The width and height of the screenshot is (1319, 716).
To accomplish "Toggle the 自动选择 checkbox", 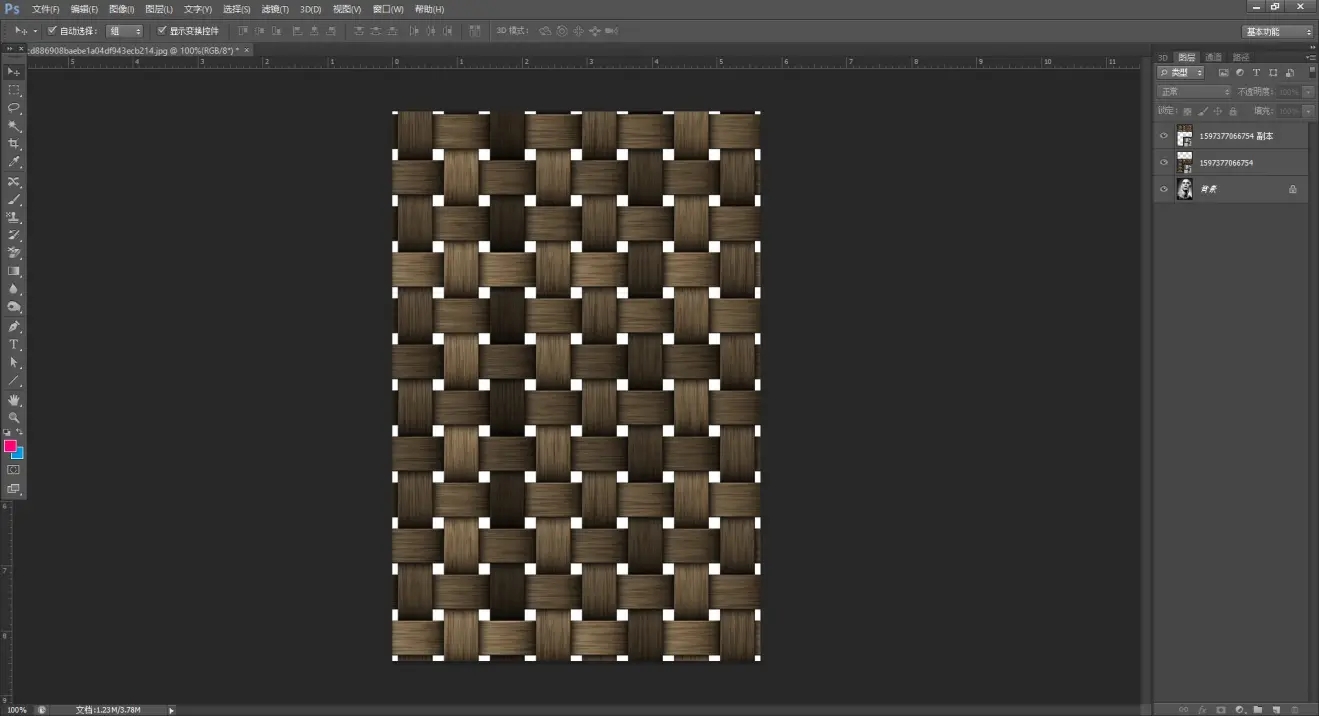I will click(52, 31).
